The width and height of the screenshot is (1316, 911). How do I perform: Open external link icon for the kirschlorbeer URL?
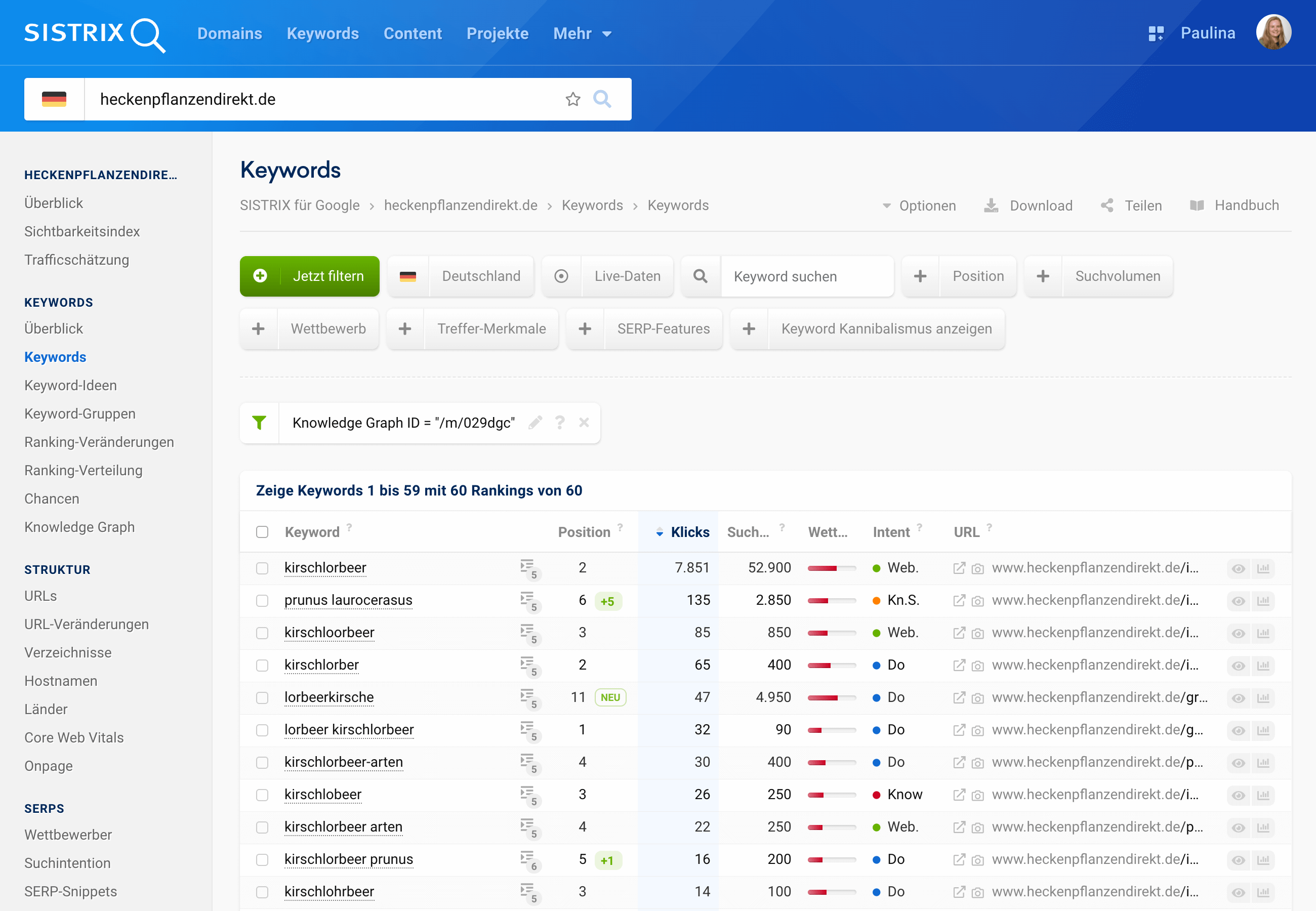[x=959, y=568]
